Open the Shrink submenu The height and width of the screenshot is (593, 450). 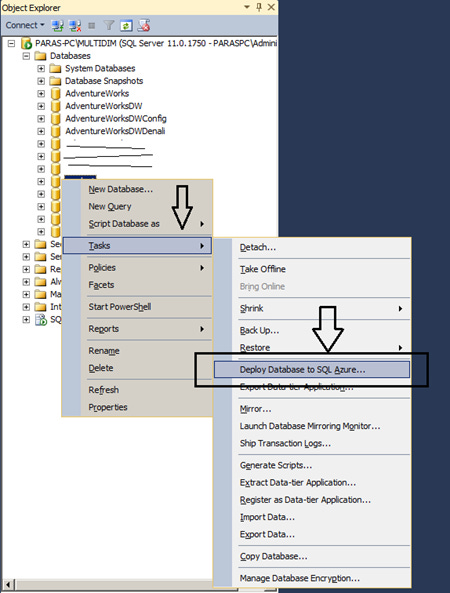312,309
